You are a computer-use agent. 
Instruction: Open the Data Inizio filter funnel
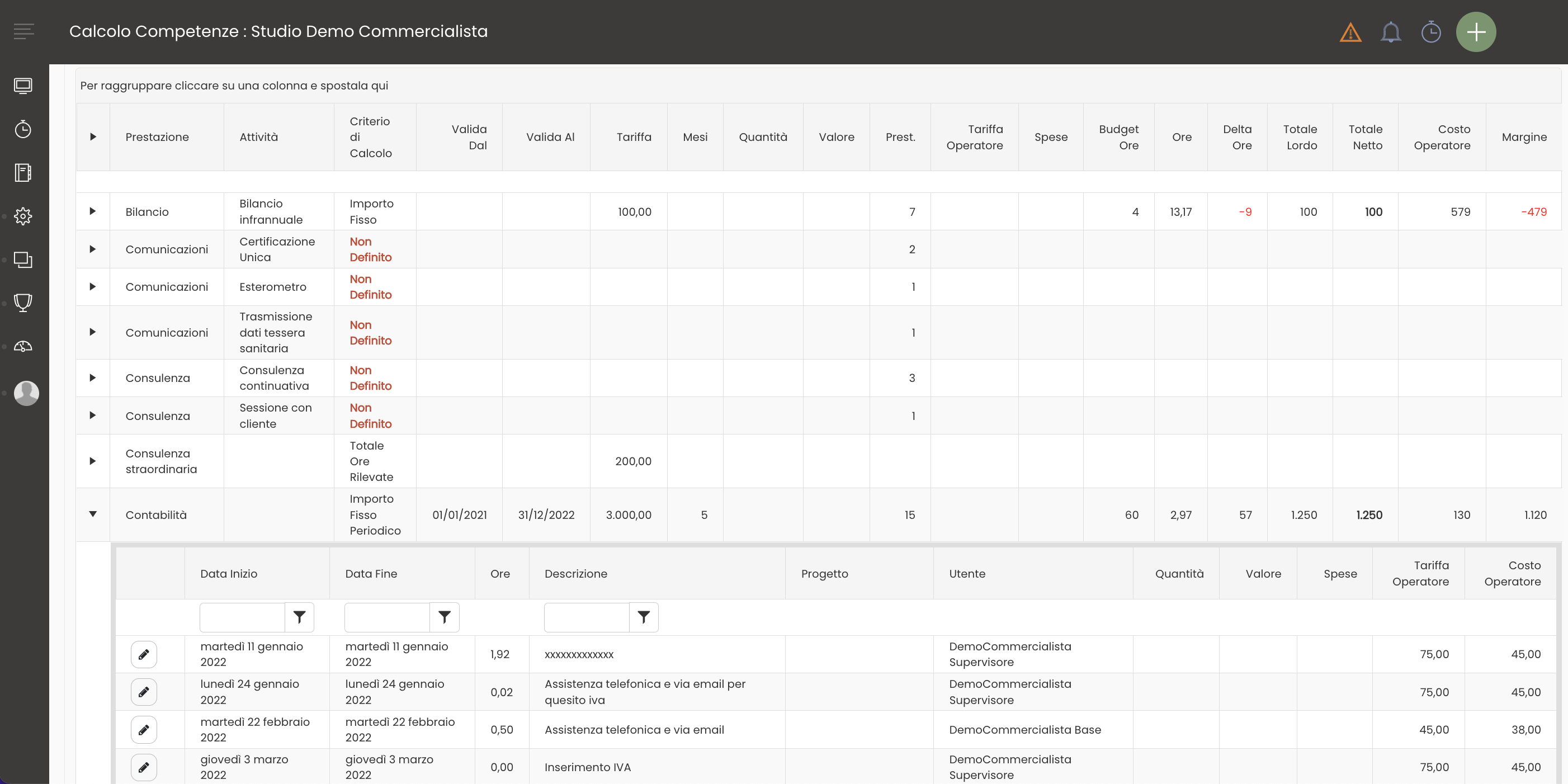(300, 617)
